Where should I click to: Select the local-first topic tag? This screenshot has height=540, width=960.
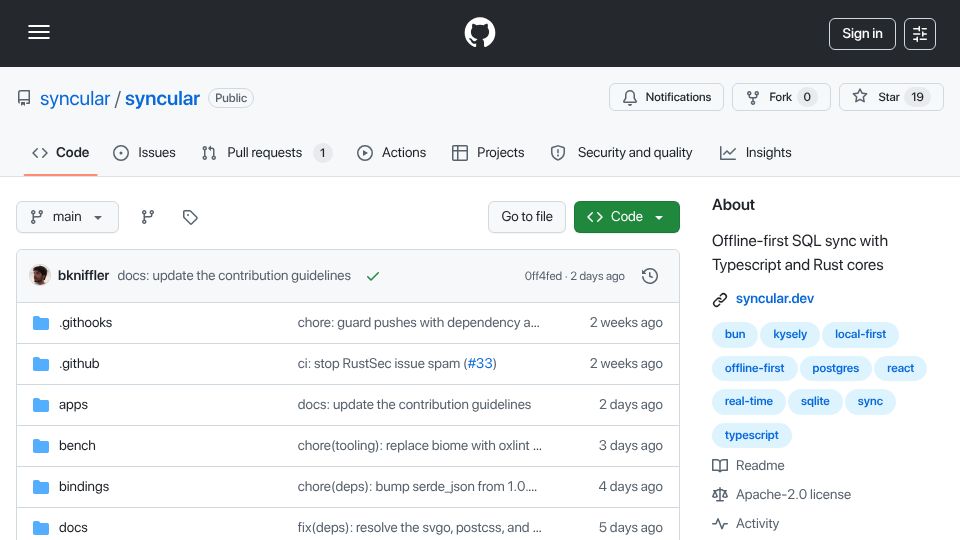860,334
